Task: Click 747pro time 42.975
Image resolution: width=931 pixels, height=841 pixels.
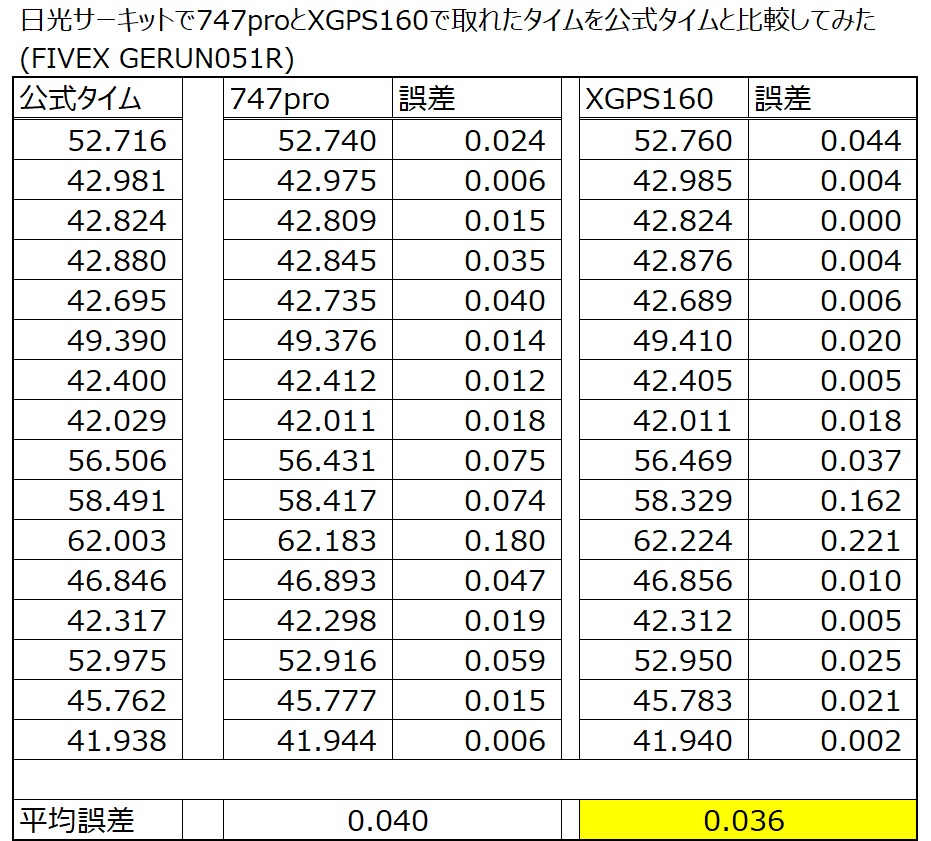Action: click(x=308, y=180)
